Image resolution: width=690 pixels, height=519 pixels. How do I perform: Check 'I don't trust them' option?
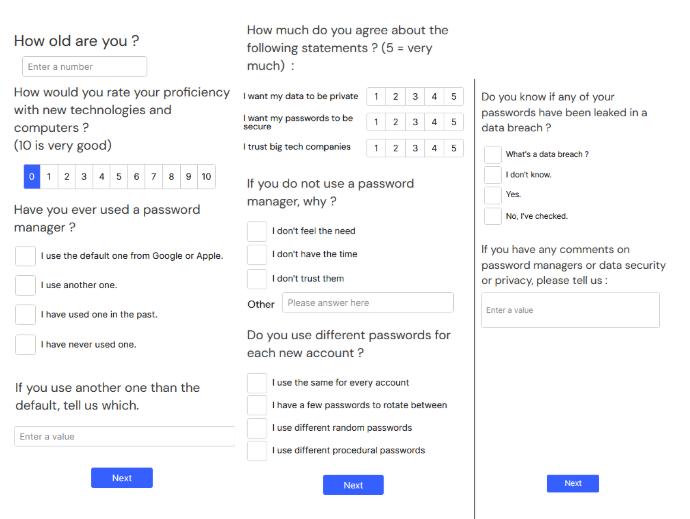257,279
